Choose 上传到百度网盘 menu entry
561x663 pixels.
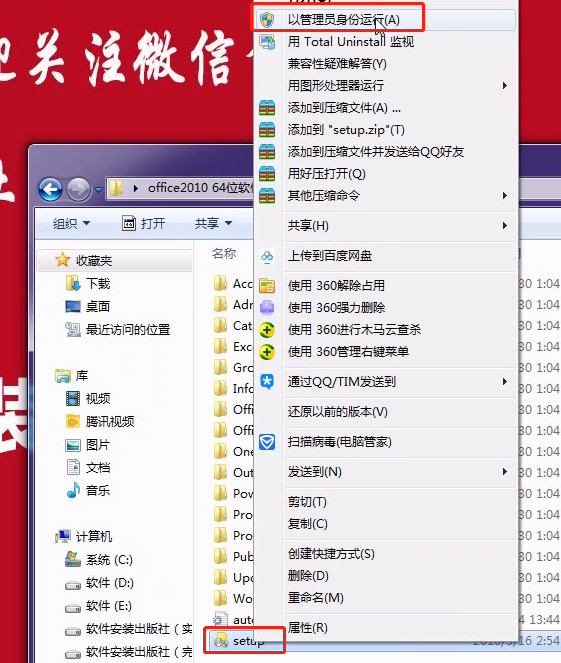pyautogui.click(x=330, y=256)
